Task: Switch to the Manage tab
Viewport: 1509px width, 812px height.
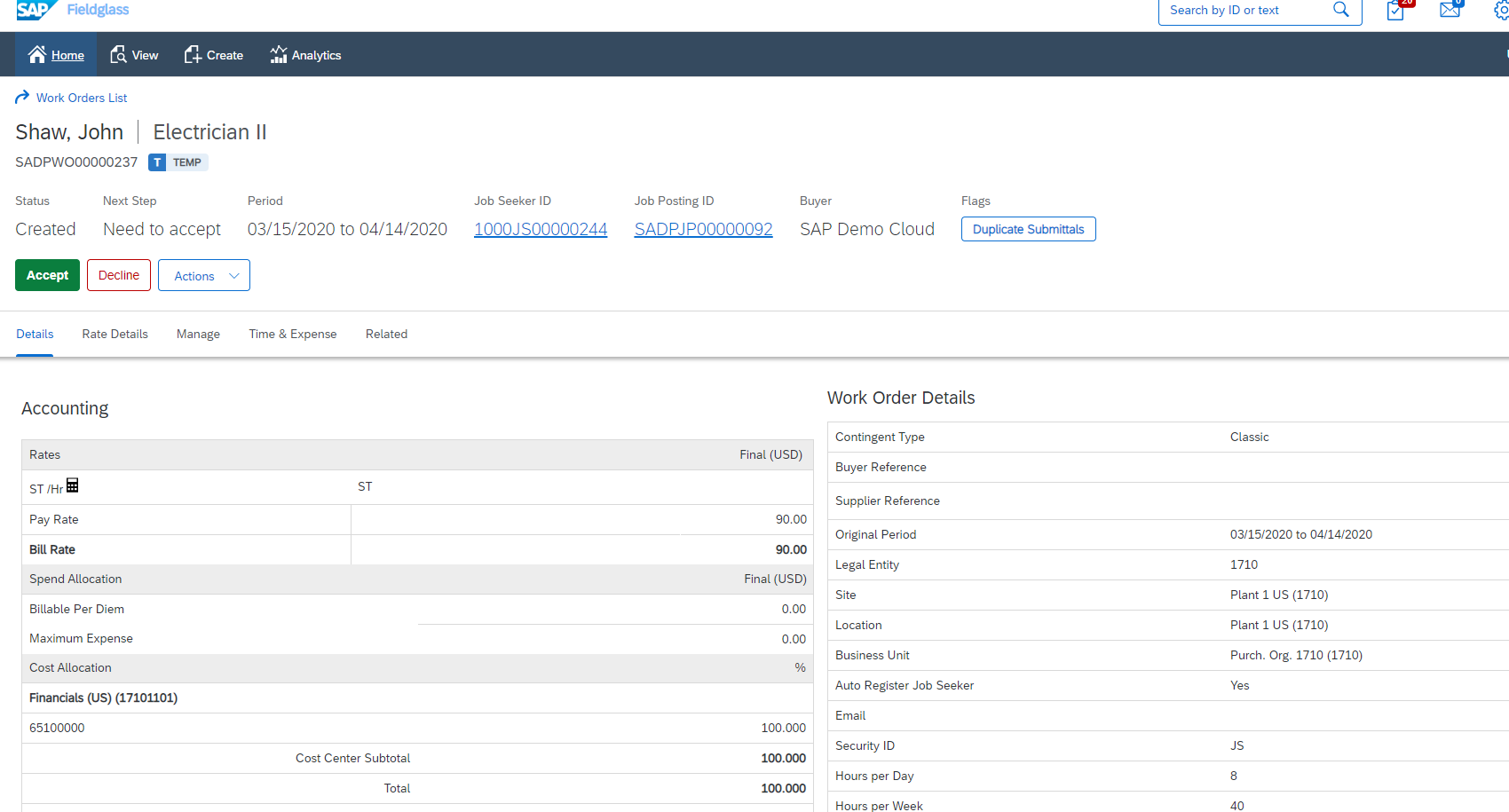Action: click(198, 334)
